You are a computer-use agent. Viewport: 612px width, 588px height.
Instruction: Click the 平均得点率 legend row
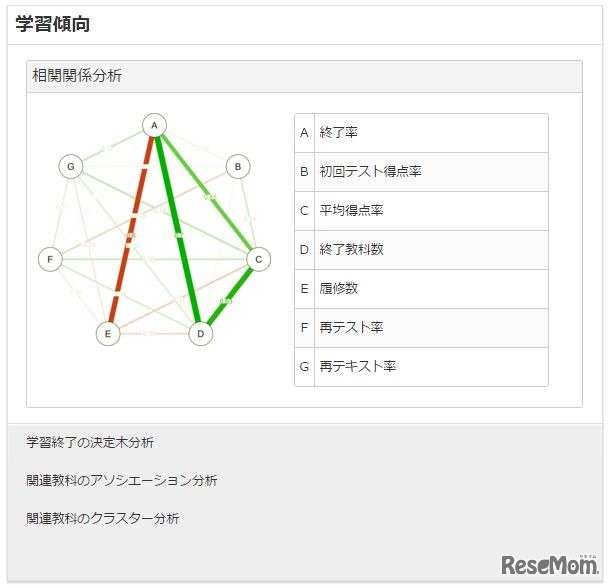click(x=420, y=210)
